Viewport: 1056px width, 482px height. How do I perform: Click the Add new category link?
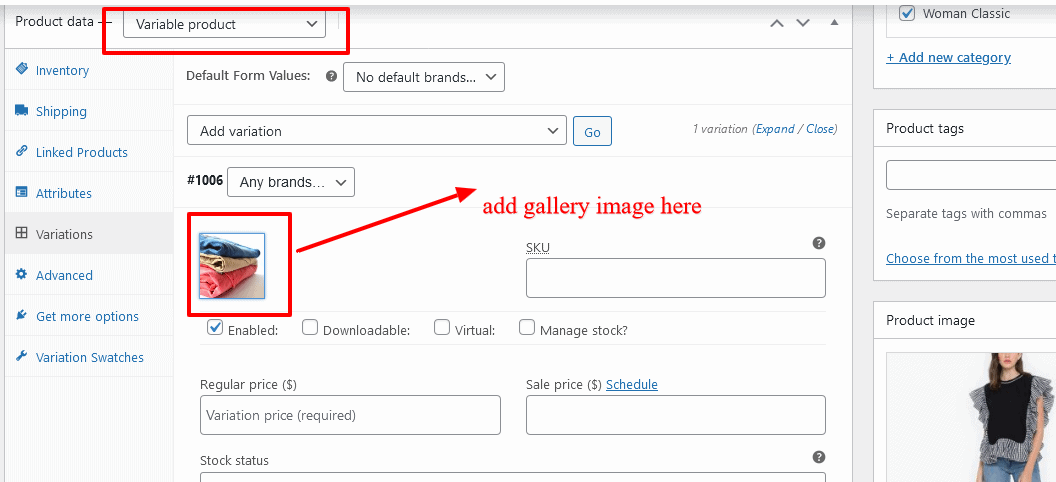pos(948,57)
